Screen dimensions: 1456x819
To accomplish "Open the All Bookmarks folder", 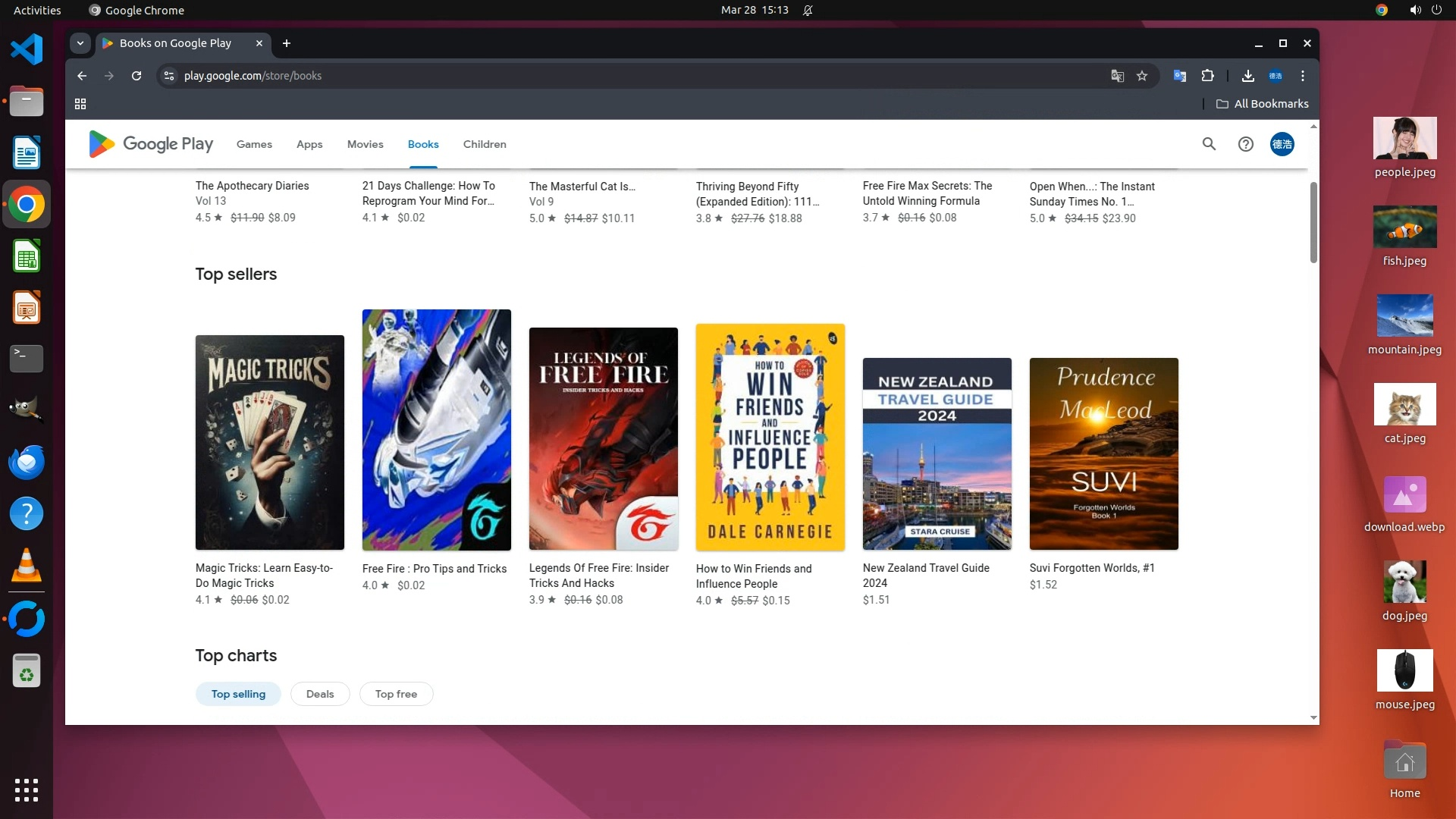I will tap(1263, 104).
